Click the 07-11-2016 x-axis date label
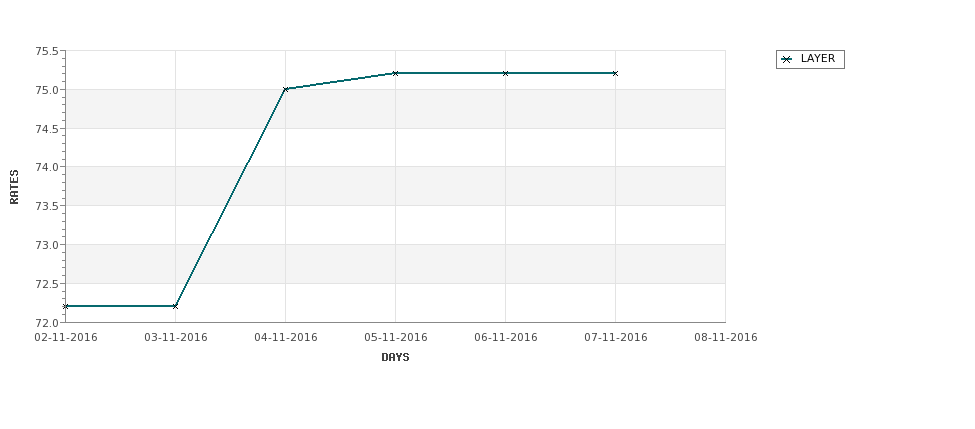 point(616,337)
